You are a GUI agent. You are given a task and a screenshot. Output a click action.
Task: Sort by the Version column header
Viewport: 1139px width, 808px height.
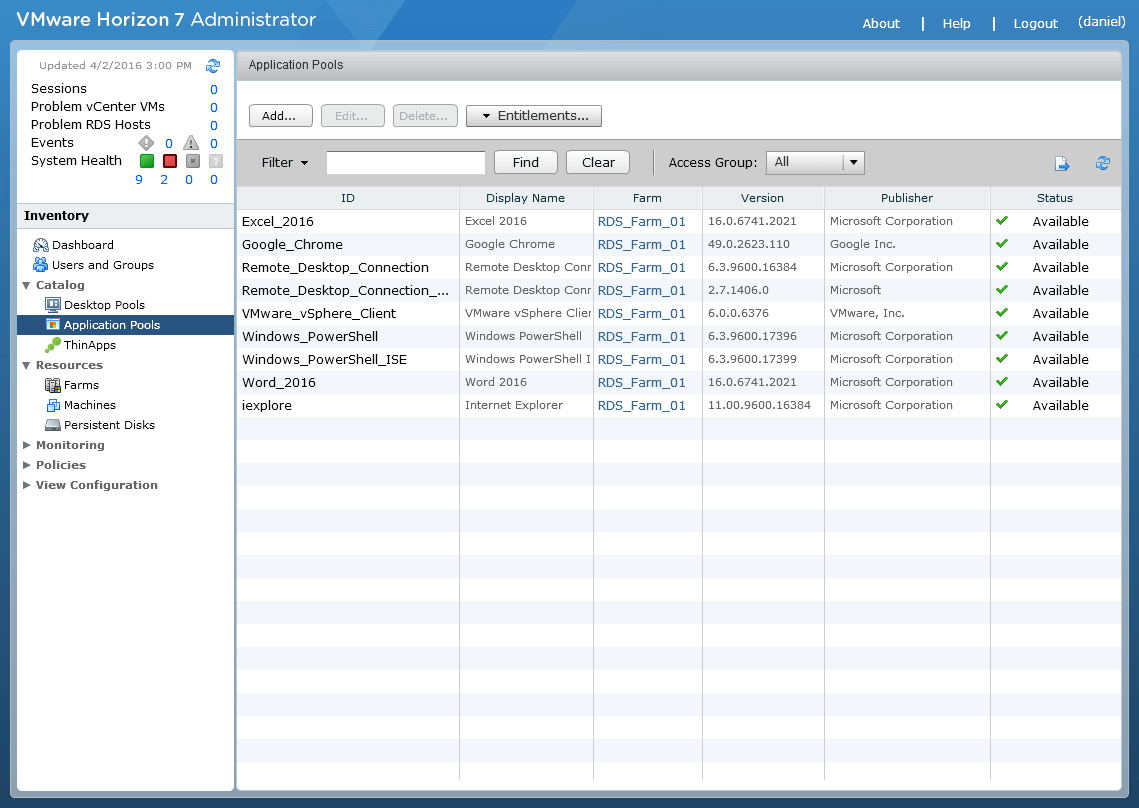pyautogui.click(x=763, y=198)
